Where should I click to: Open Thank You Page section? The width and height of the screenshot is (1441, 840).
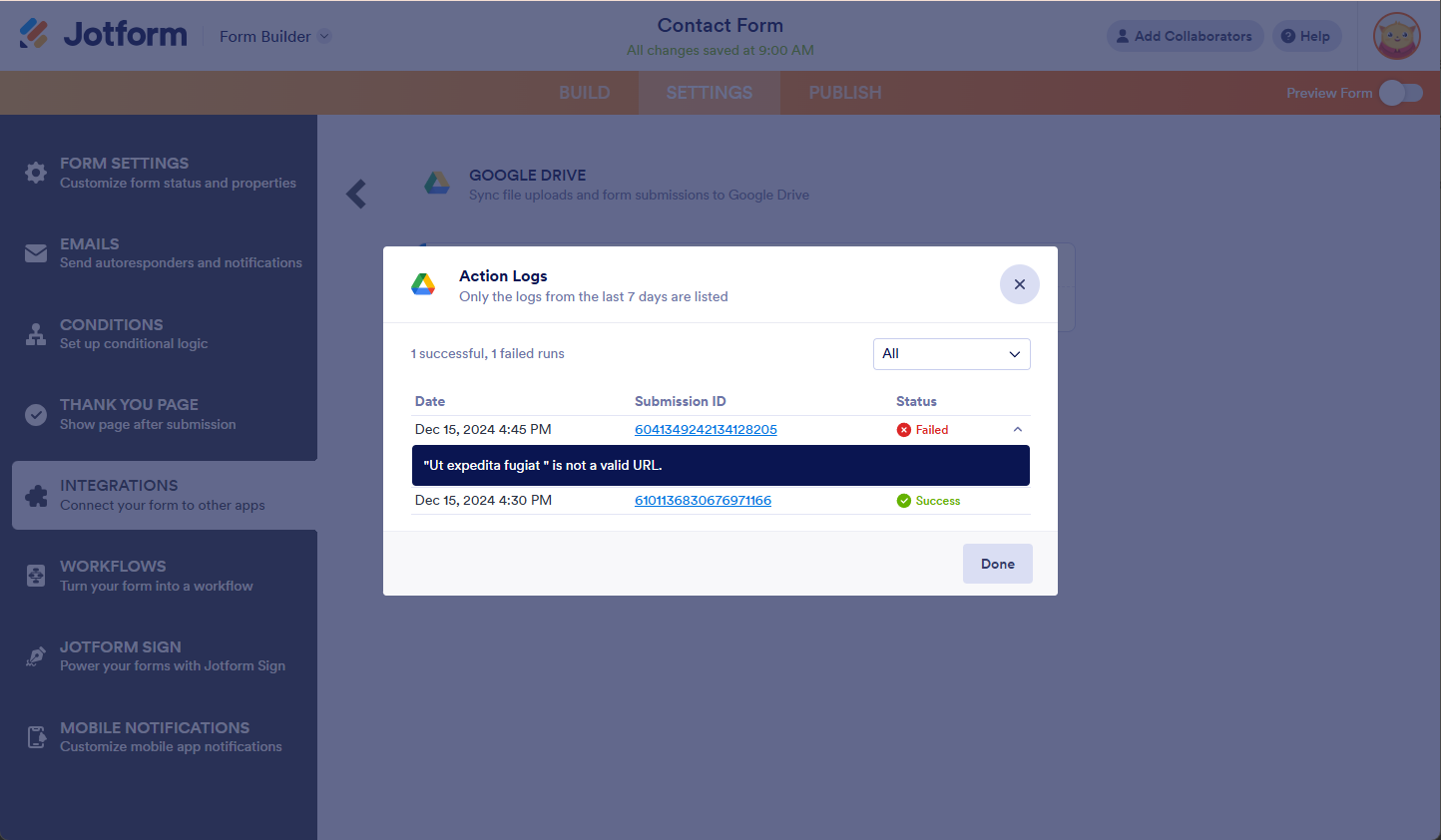[165, 415]
